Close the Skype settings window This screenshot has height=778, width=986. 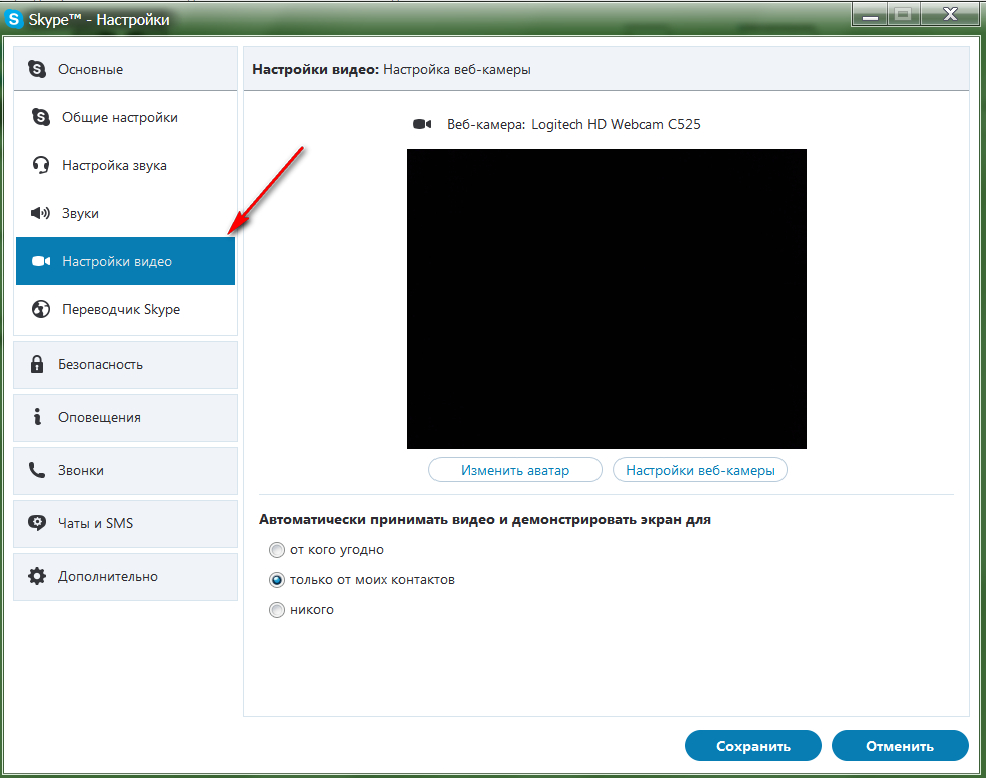tap(950, 14)
